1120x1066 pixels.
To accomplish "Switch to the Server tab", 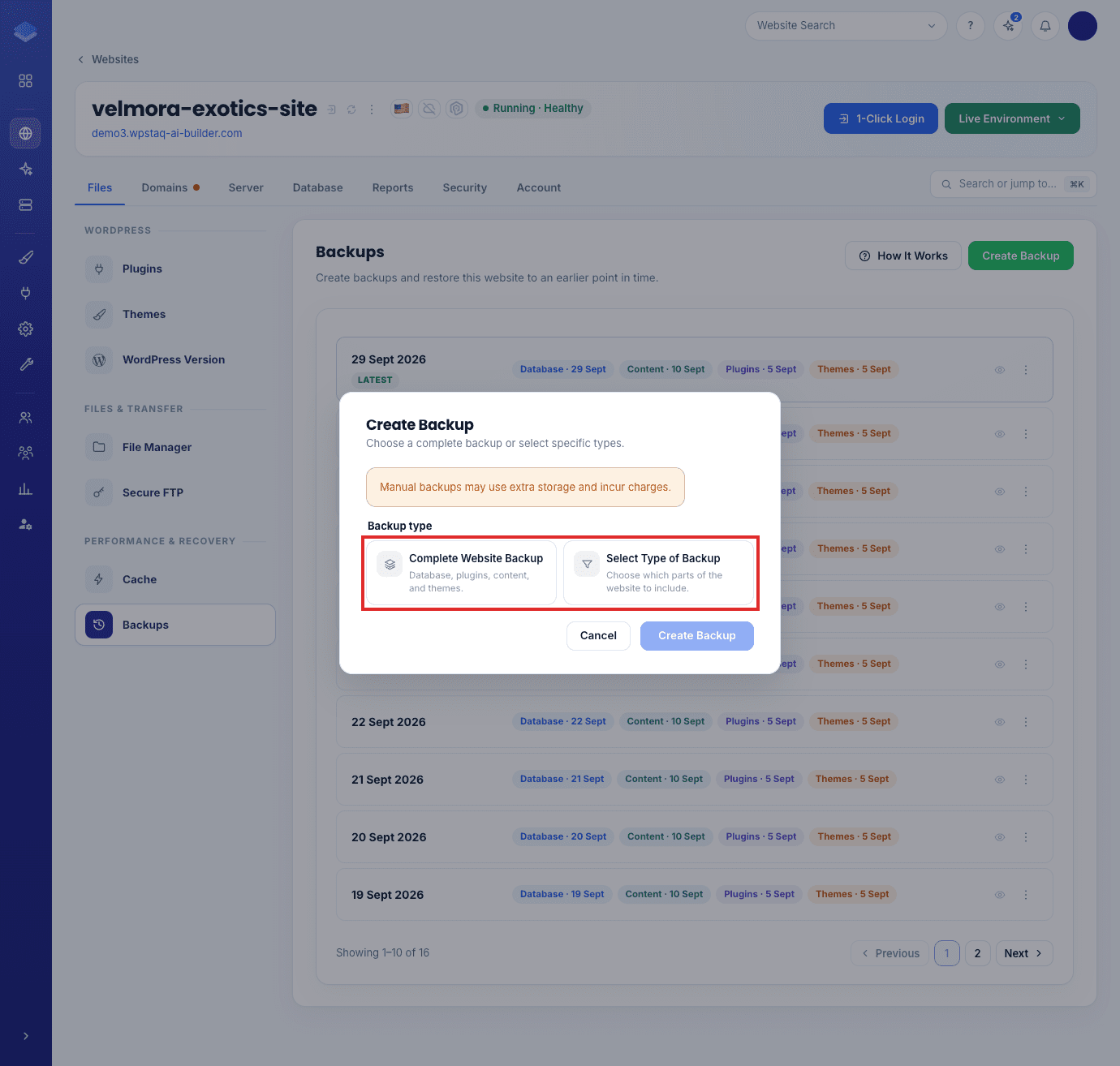I will pyautogui.click(x=246, y=187).
